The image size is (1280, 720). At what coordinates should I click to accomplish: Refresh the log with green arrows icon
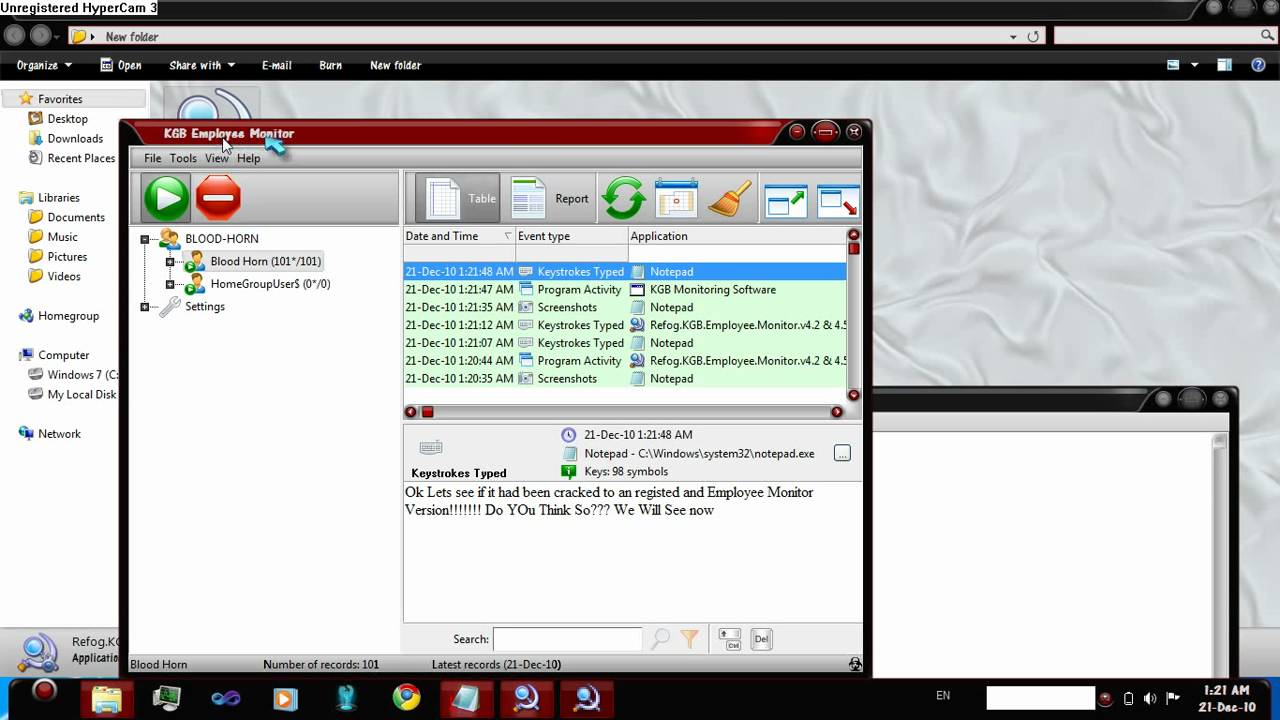(624, 198)
